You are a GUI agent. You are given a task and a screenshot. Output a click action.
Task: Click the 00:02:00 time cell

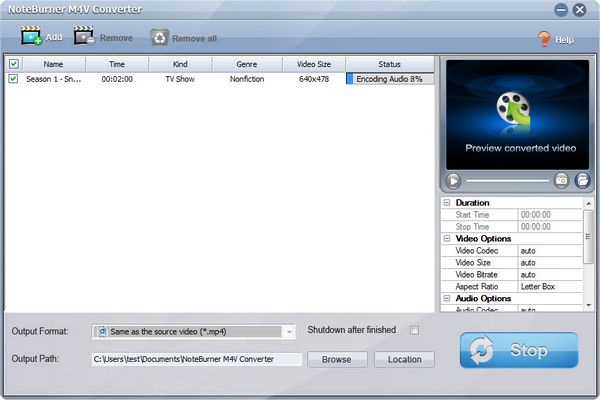[x=117, y=79]
